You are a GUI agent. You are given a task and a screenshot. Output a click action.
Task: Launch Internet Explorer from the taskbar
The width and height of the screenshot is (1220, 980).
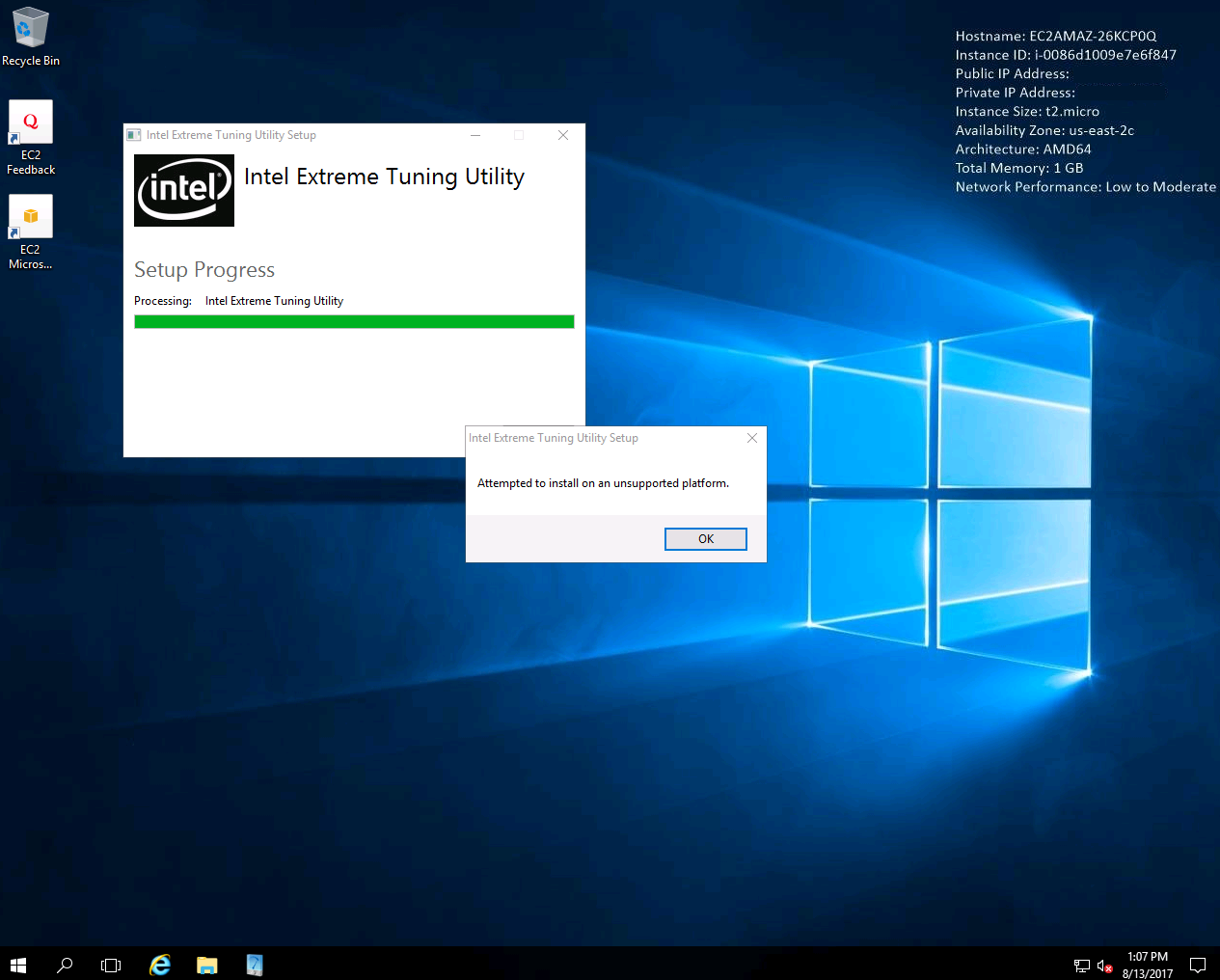[x=159, y=965]
